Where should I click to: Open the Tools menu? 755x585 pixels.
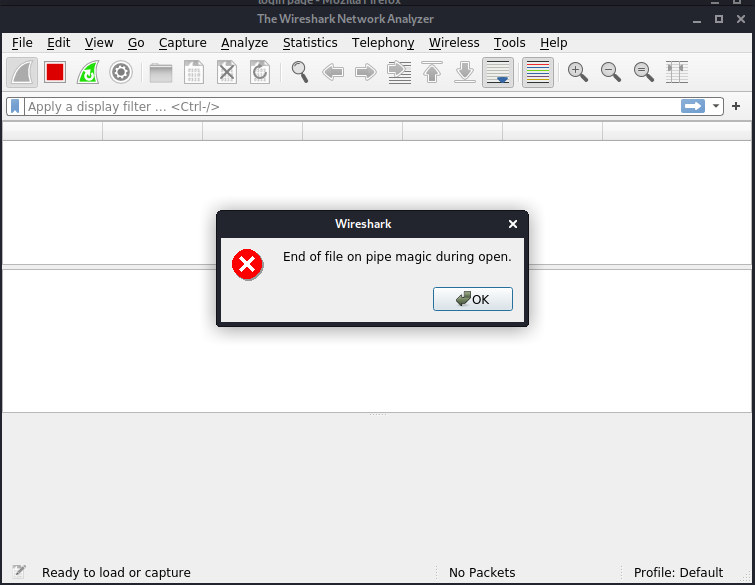[x=509, y=43]
